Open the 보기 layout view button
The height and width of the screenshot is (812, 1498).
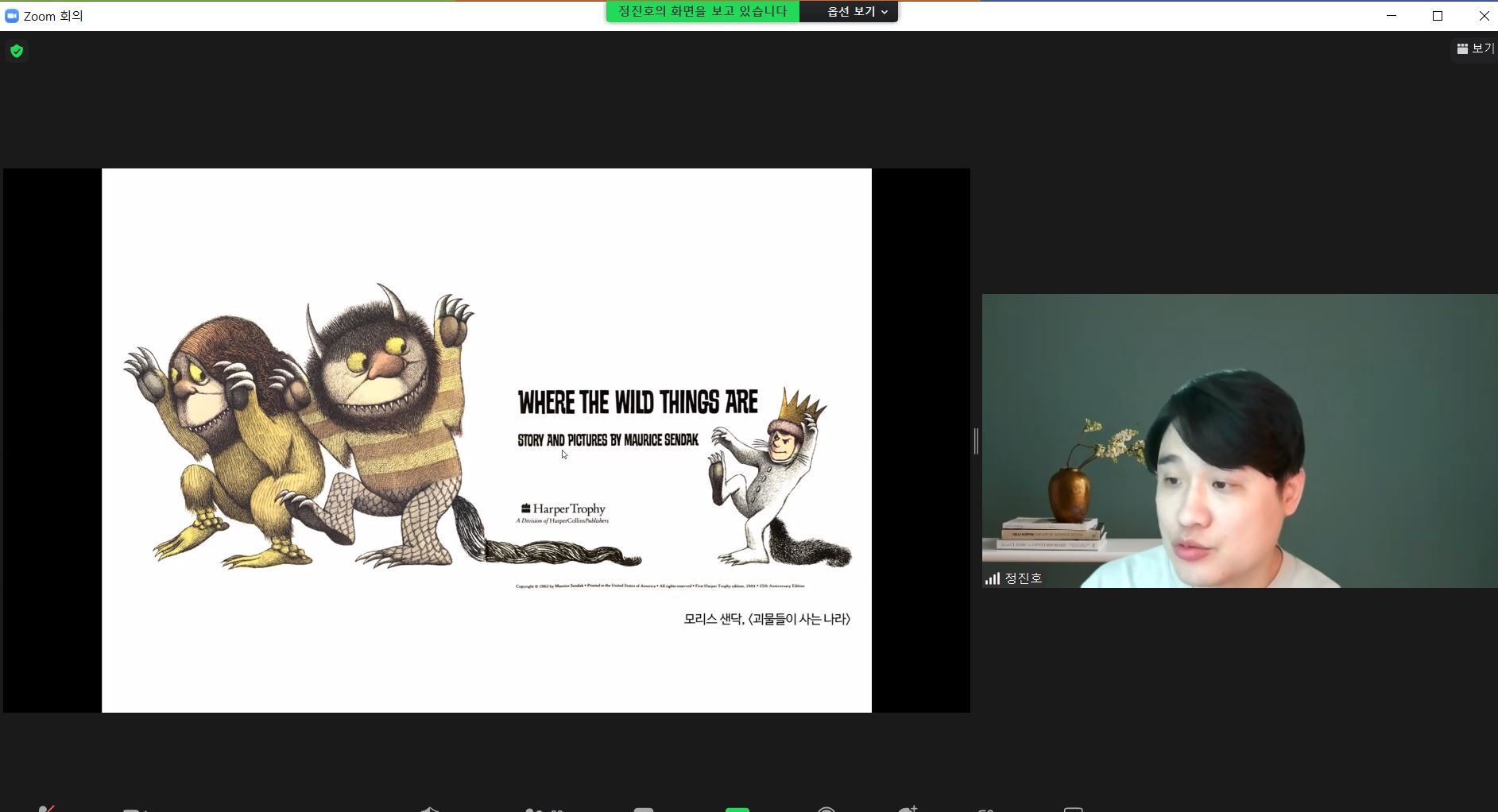pos(1475,48)
